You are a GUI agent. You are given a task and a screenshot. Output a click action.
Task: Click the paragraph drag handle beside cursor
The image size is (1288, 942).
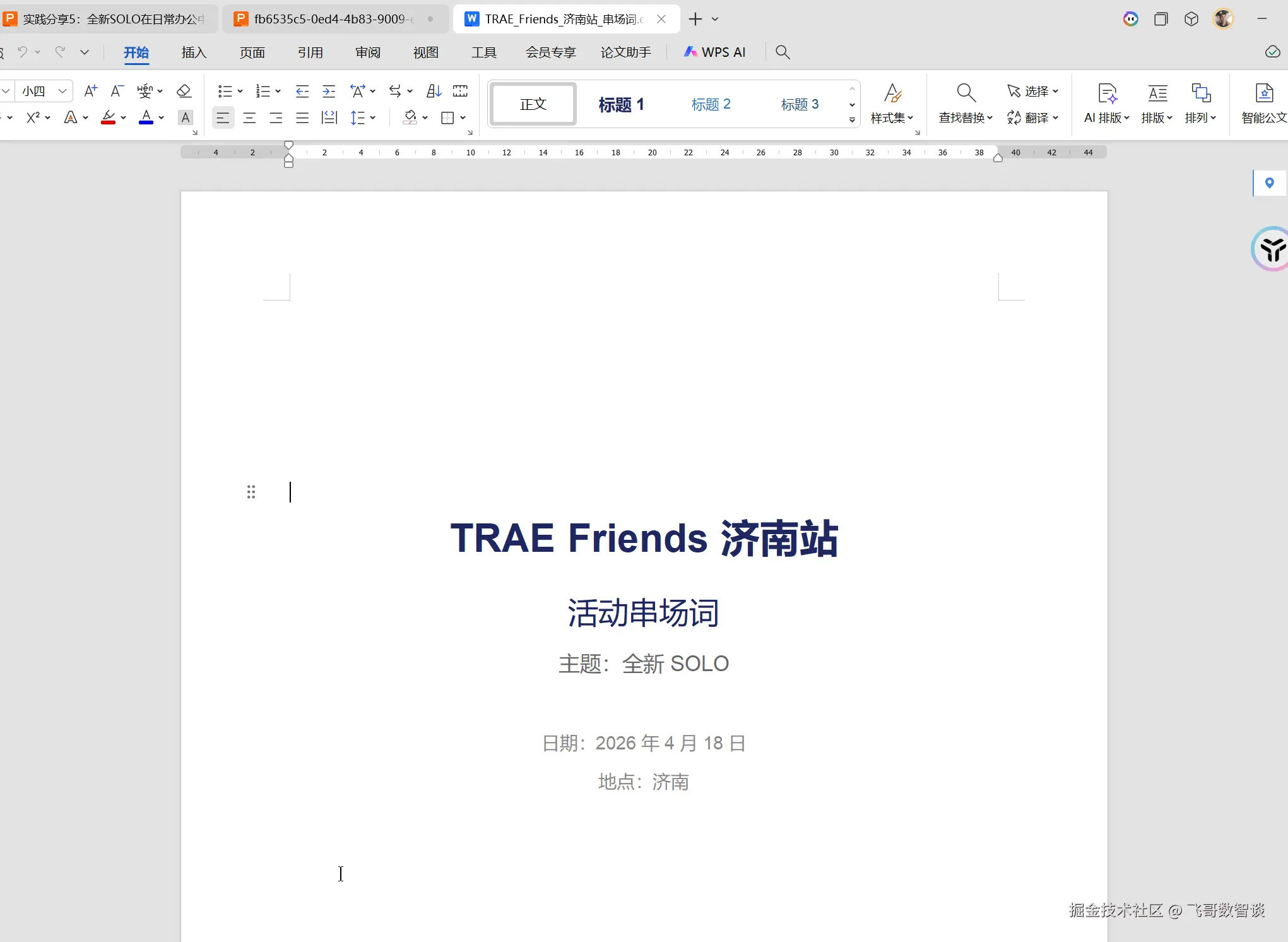click(x=251, y=492)
